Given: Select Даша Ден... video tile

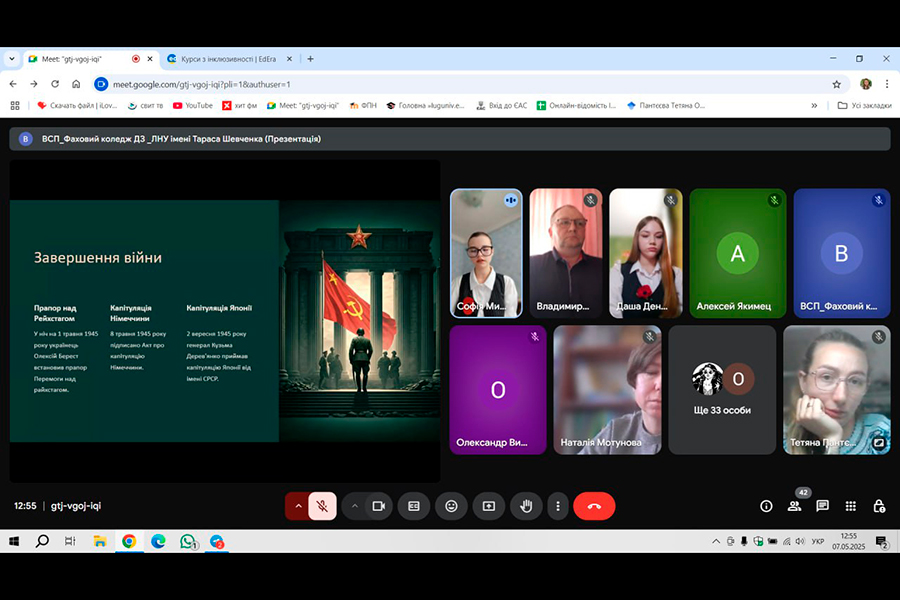Looking at the screenshot, I should [646, 253].
